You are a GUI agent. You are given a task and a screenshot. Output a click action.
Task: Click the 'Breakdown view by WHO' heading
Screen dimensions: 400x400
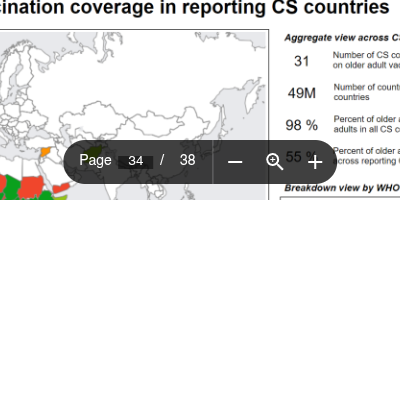pos(342,188)
